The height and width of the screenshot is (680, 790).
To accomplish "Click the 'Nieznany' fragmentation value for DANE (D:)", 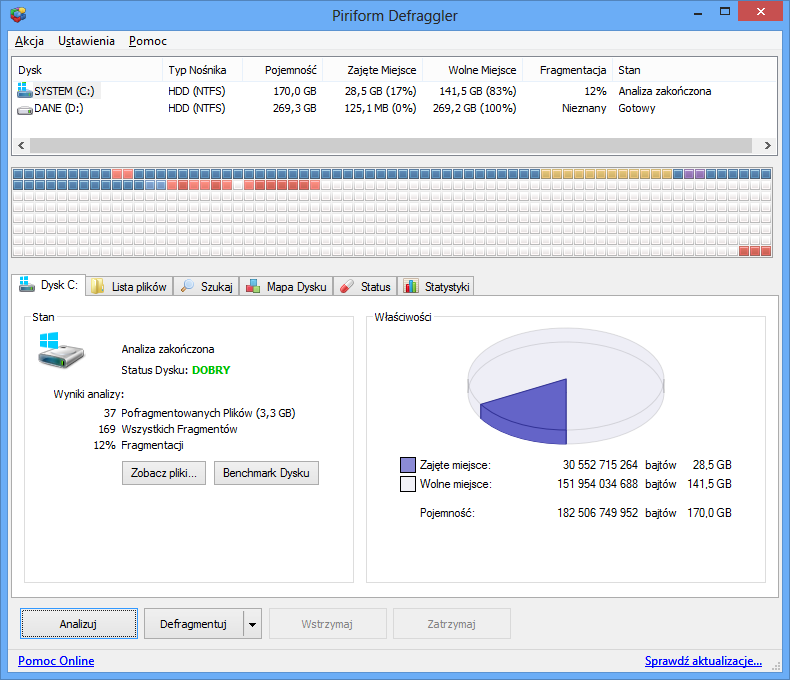I will tap(584, 108).
